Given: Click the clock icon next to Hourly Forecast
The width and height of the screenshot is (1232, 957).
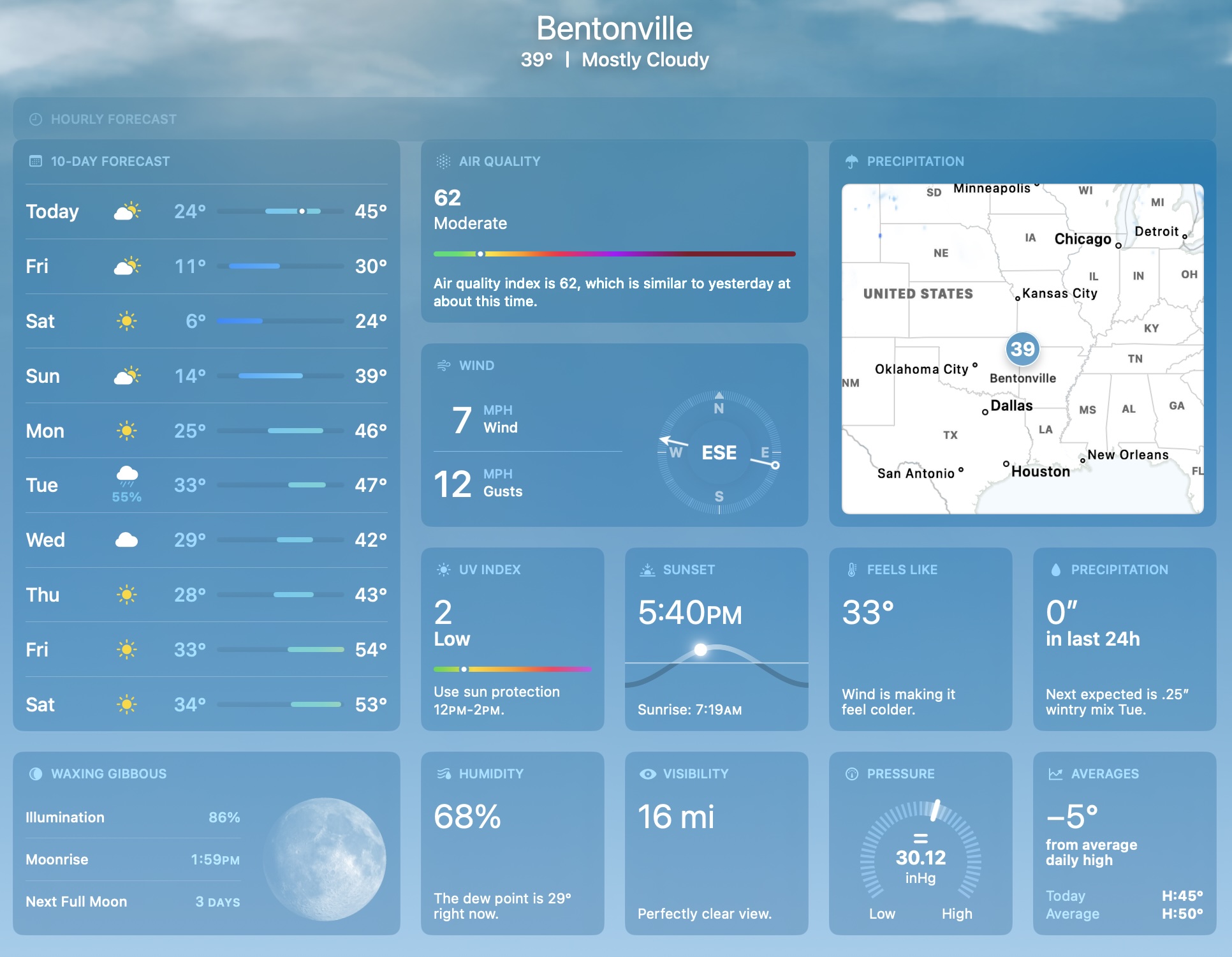Looking at the screenshot, I should pos(36,119).
